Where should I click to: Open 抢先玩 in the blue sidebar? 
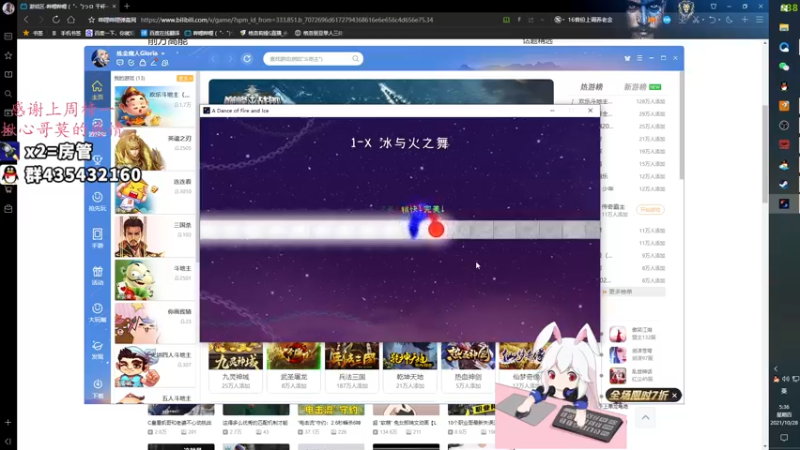97,201
